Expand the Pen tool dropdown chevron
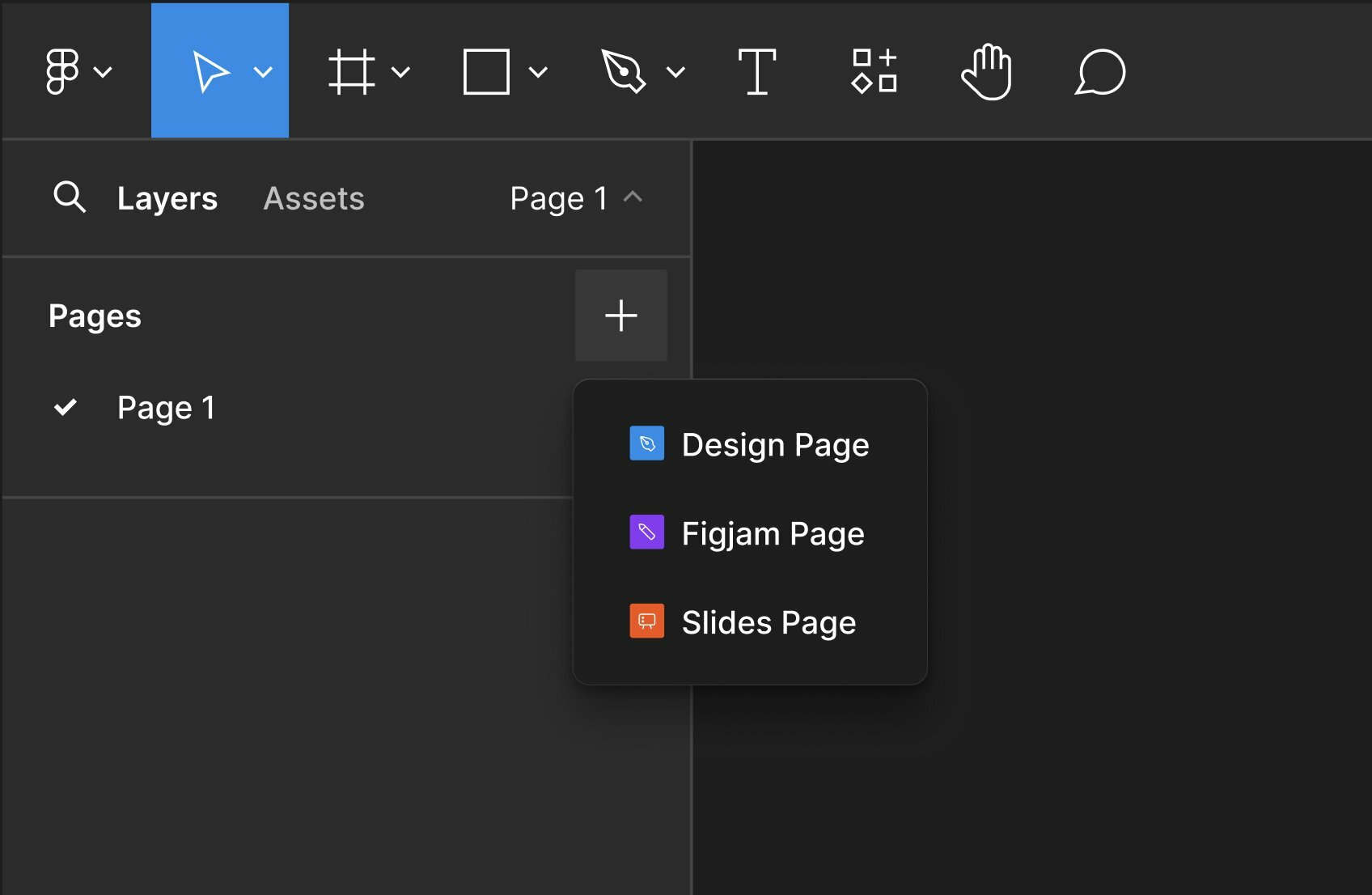1372x895 pixels. tap(675, 72)
